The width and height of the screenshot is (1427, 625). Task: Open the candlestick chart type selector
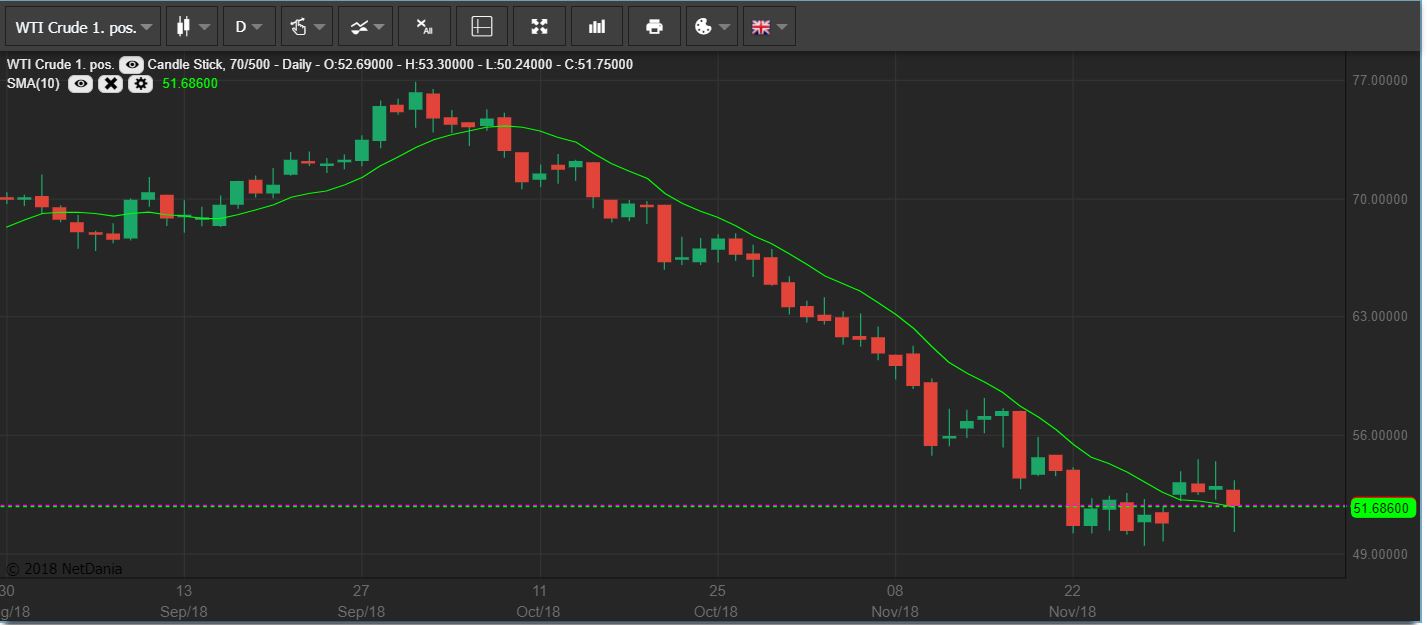(191, 27)
